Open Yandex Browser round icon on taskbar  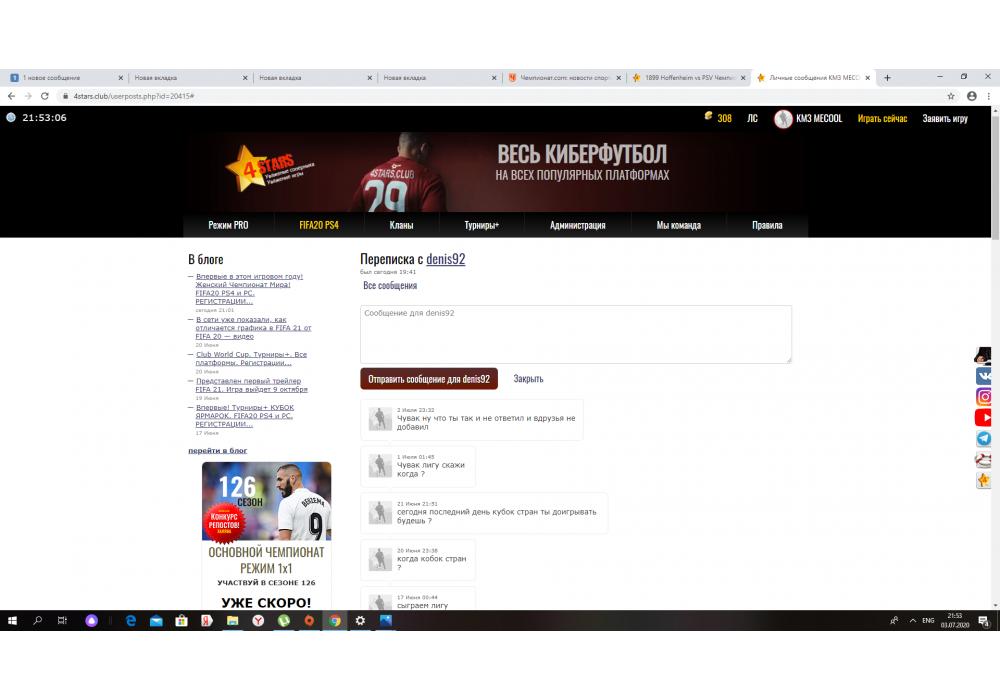click(258, 620)
